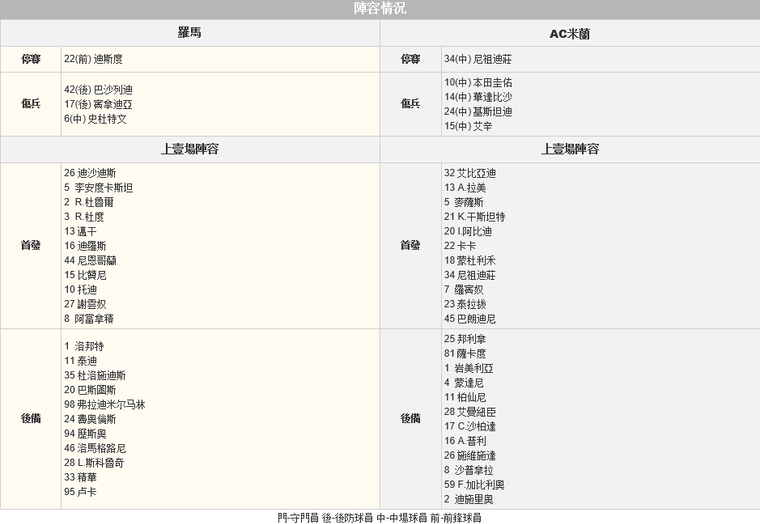
Task: Click injured player 17(後) 窩拿迪亞
Action: click(98, 104)
